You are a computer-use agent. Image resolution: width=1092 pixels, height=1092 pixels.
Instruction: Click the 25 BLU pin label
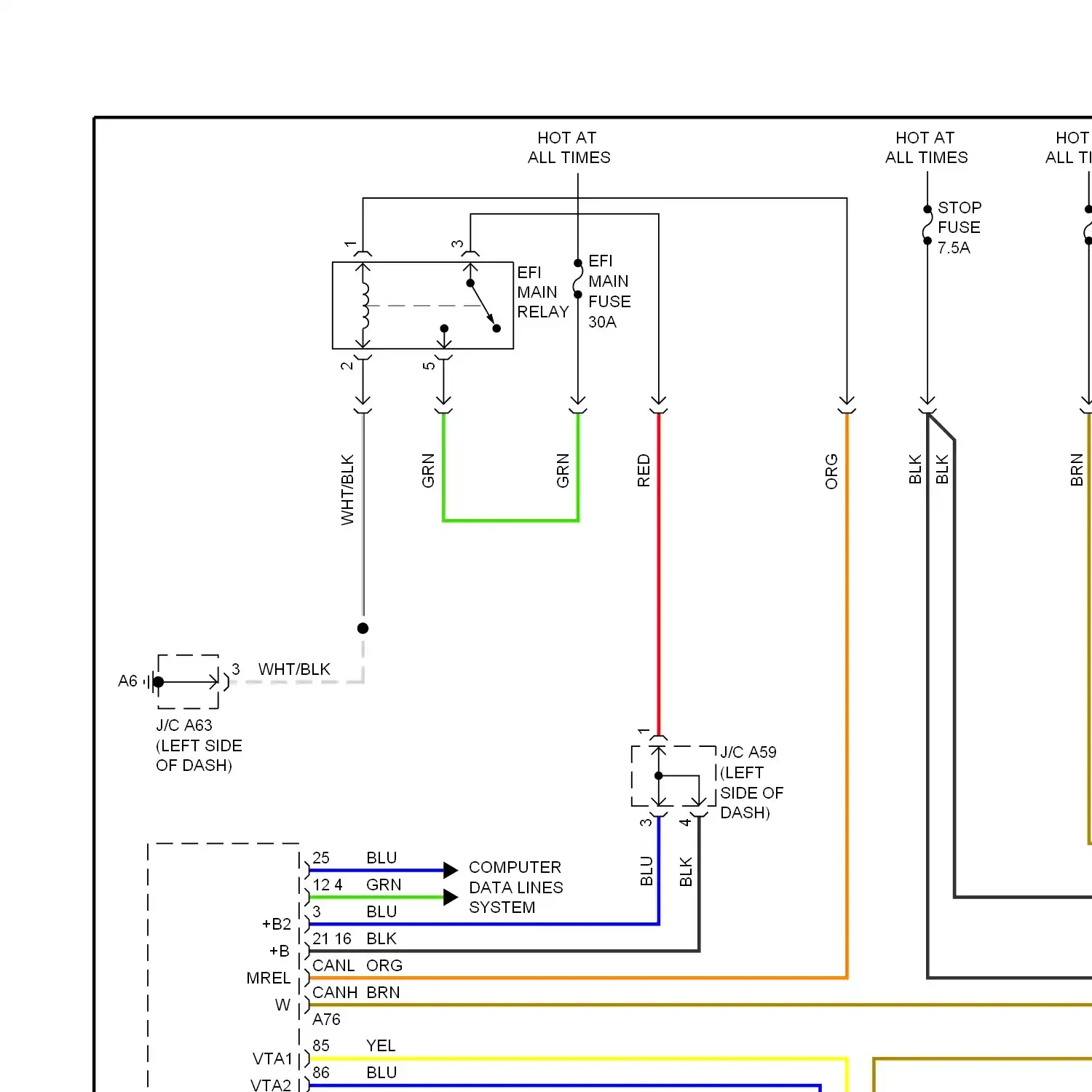pos(355,858)
